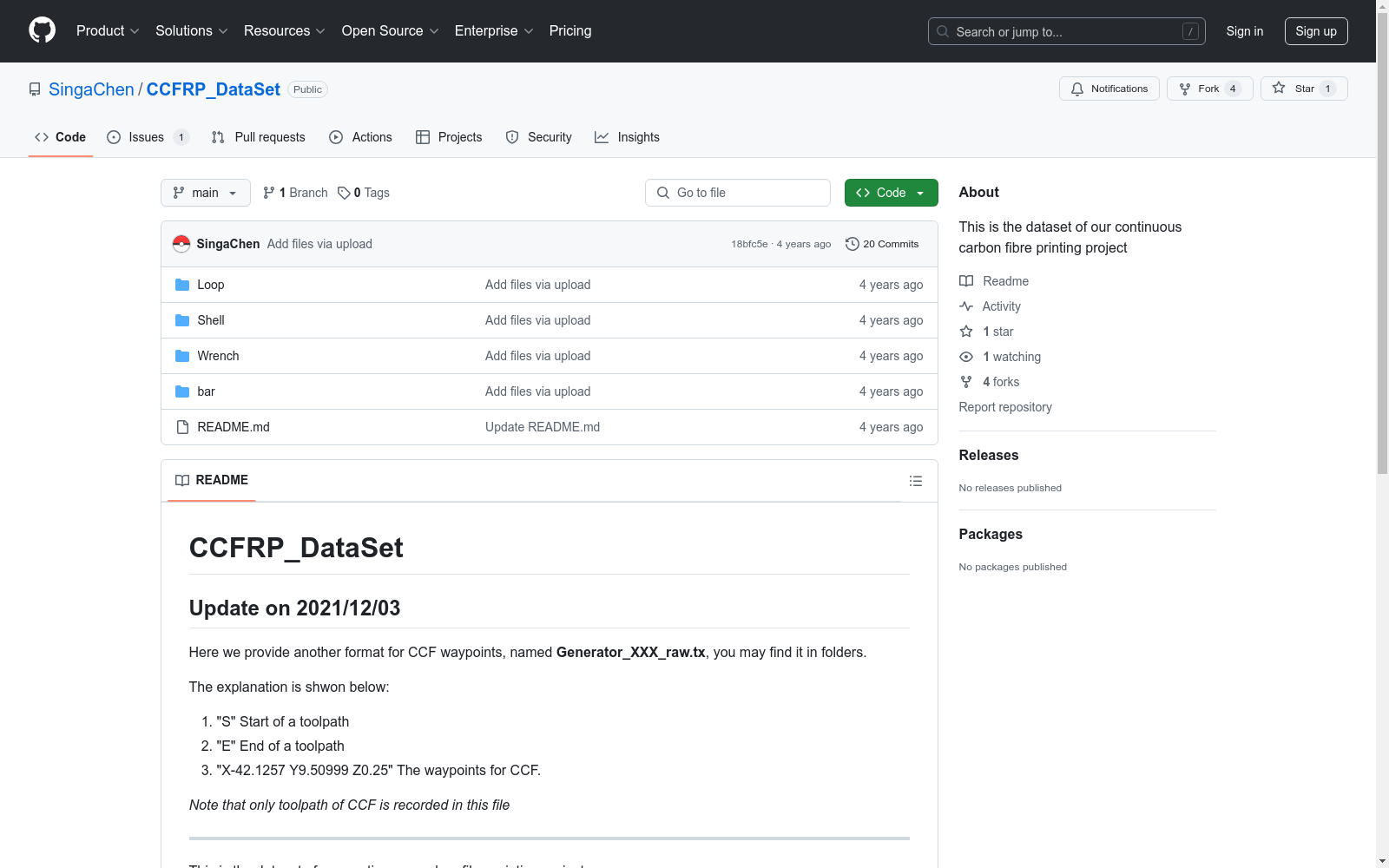
Task: Expand the Enterprise menu
Action: point(494,30)
